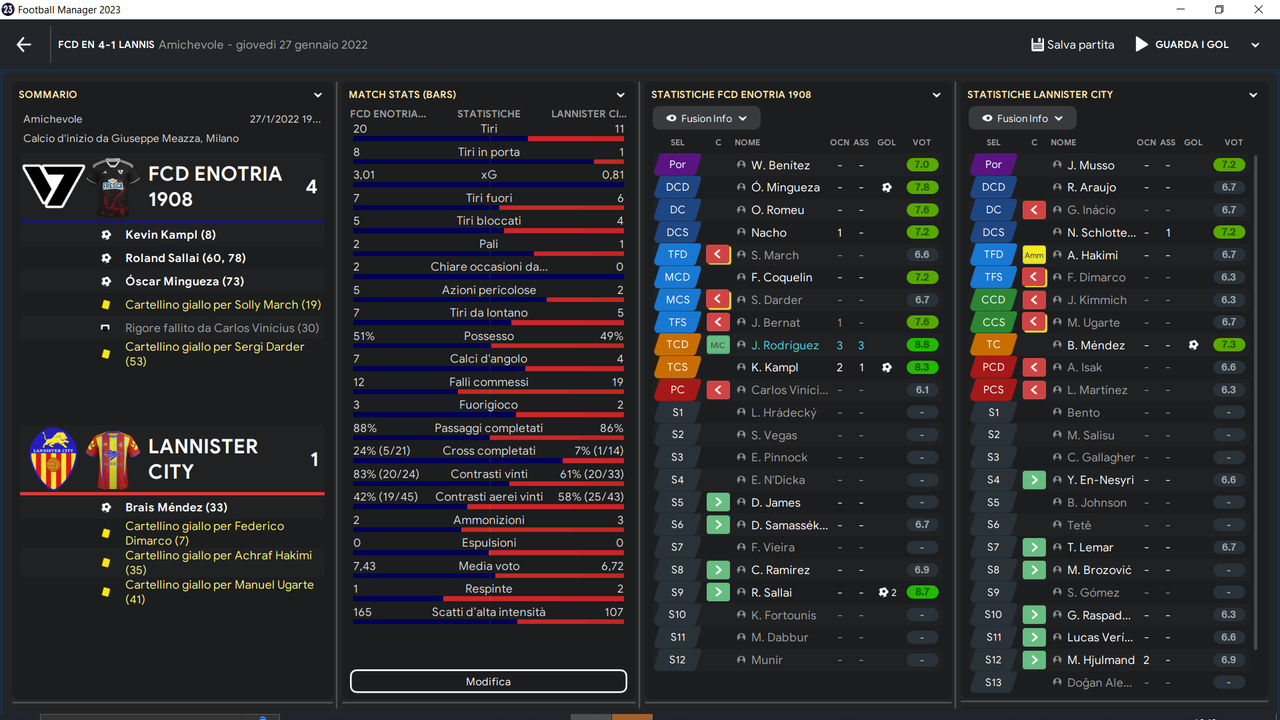
Task: Sort FCD Enotria list by NOME column
Action: [x=748, y=143]
